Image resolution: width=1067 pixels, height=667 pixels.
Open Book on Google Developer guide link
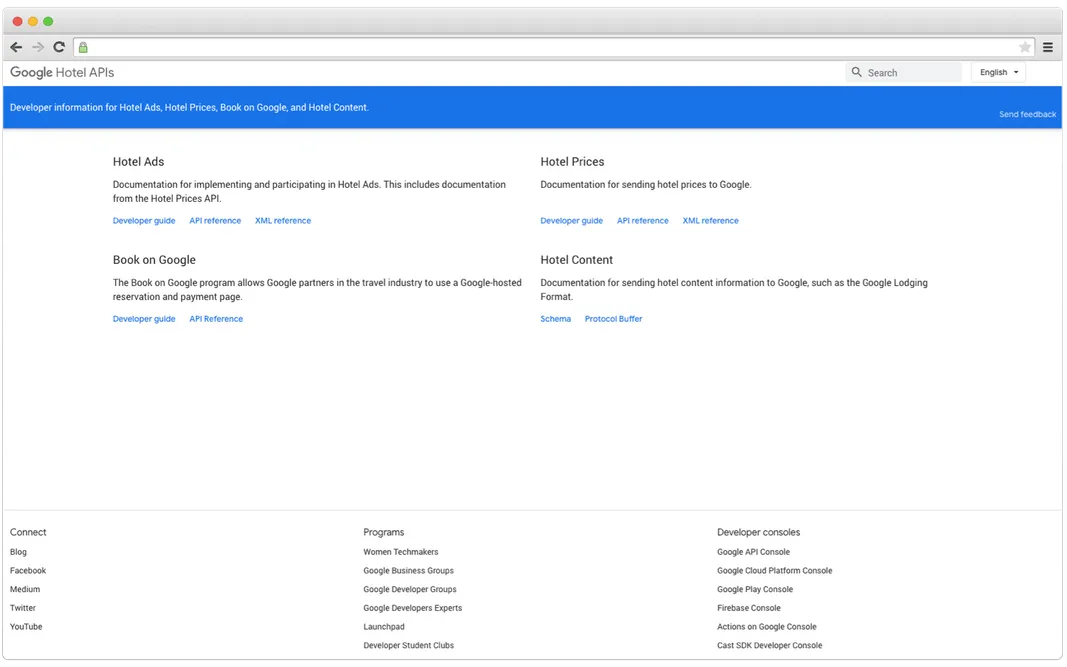click(144, 319)
